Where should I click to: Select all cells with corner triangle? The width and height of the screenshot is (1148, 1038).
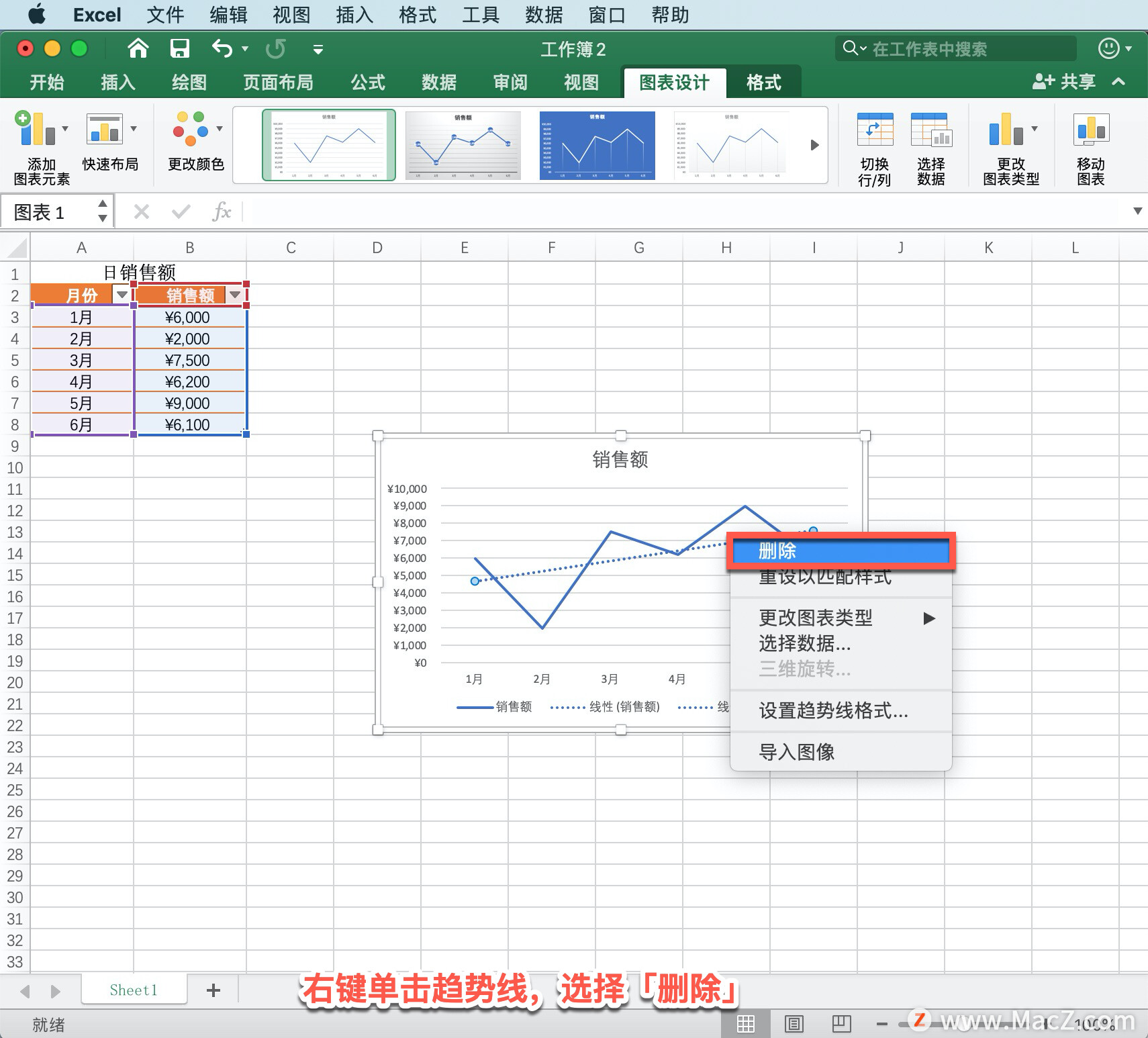pyautogui.click(x=16, y=247)
